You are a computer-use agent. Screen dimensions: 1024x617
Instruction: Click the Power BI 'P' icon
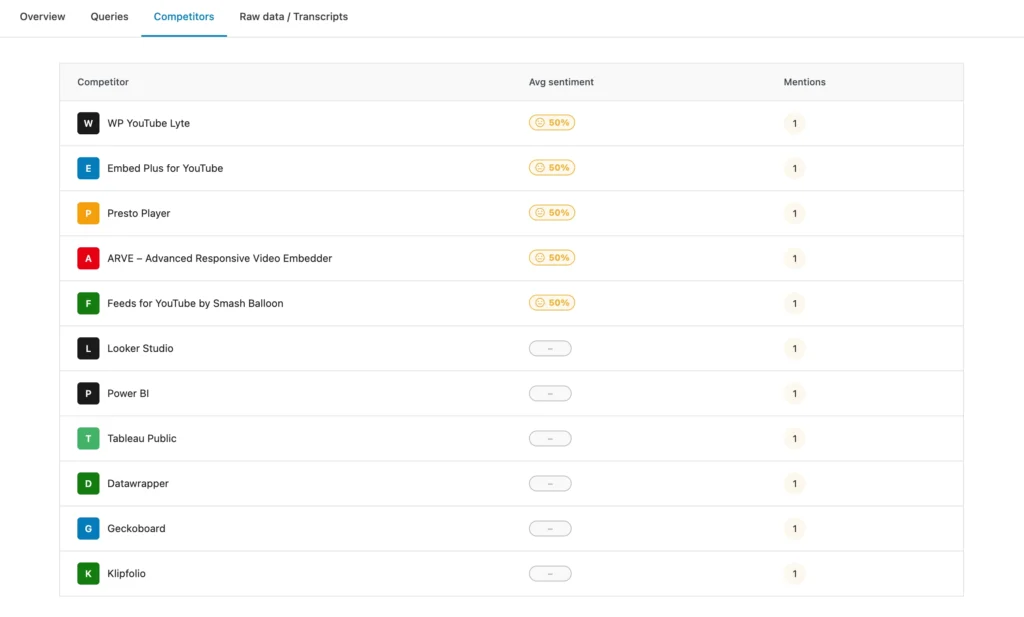[x=88, y=394]
